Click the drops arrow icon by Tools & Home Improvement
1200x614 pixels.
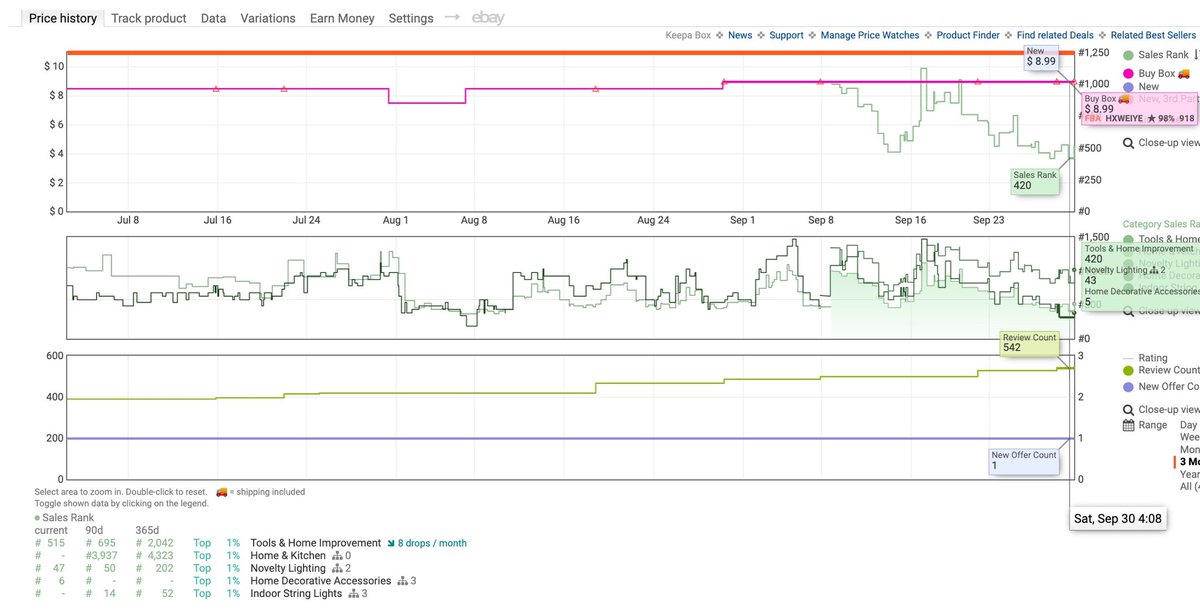click(392, 543)
